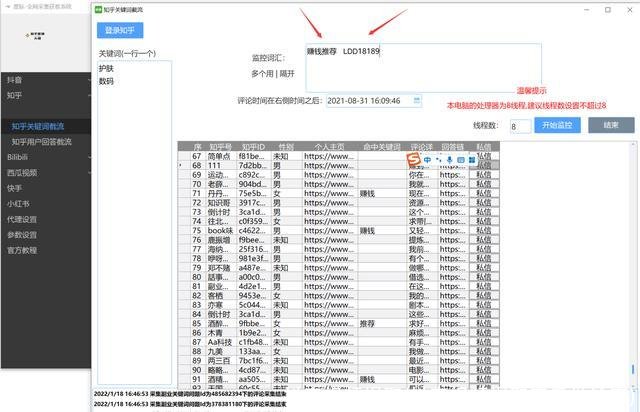The width and height of the screenshot is (640, 412).
Task: Click the thread count field showing 8
Action: pyautogui.click(x=520, y=126)
